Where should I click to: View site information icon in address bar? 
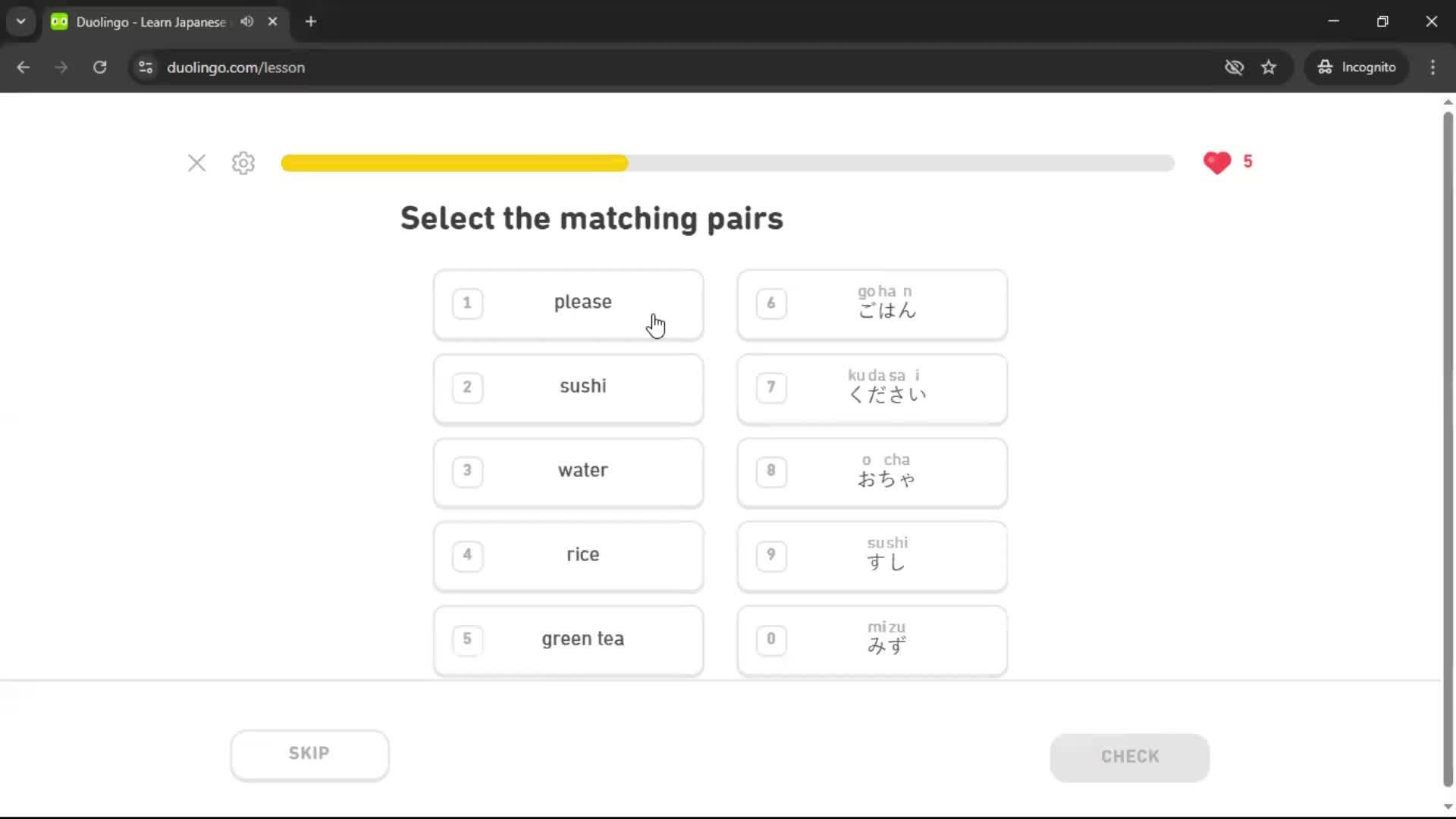[146, 67]
